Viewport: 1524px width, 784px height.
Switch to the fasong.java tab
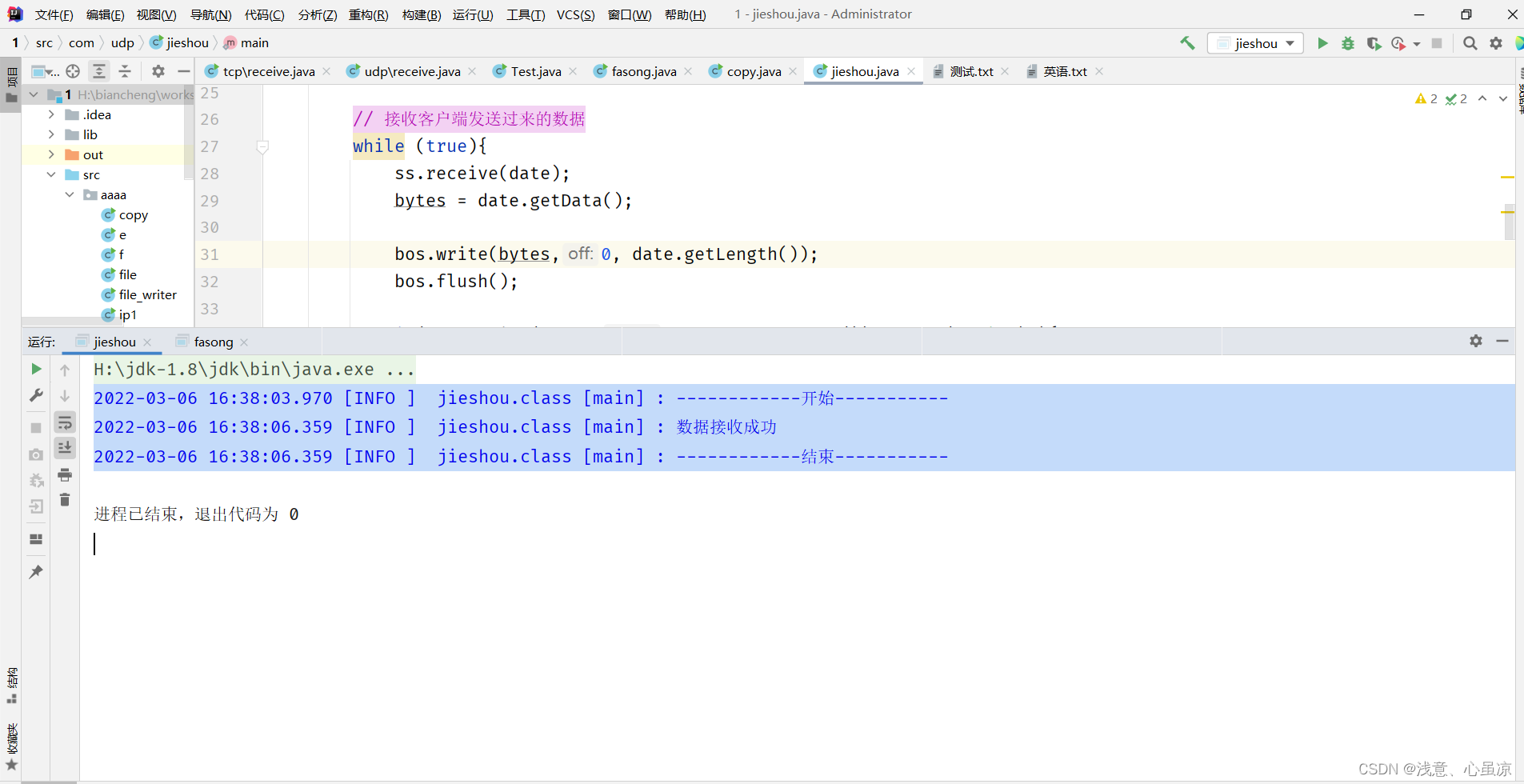pyautogui.click(x=644, y=71)
